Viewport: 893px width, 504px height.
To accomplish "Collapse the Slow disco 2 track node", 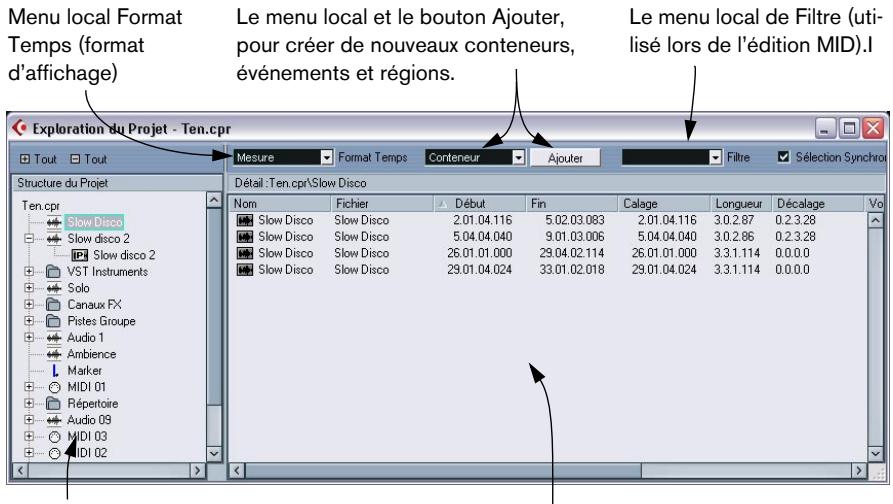I will [29, 239].
